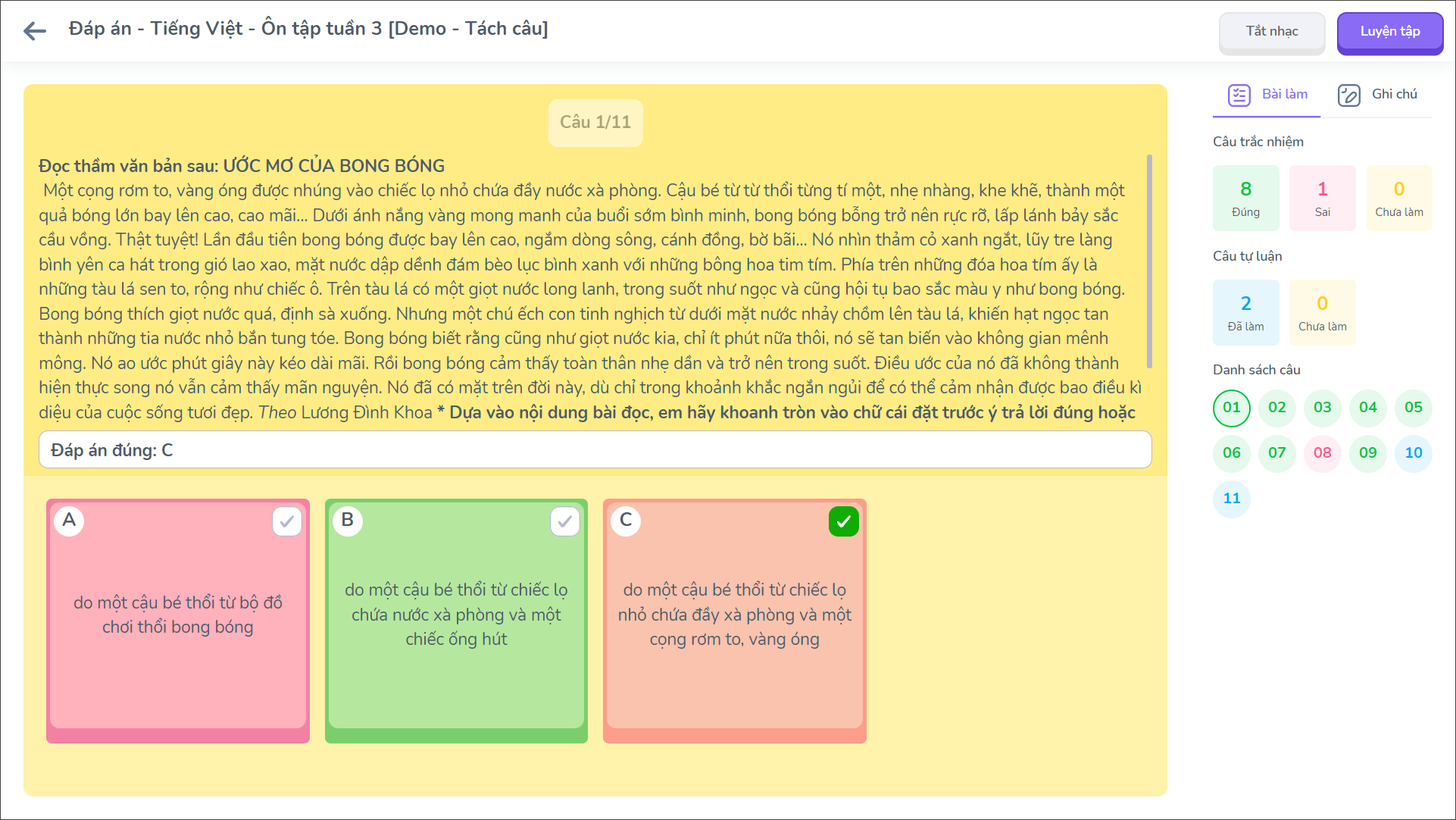
Task: Select question 10 in Danh sách câu
Action: coord(1414,453)
